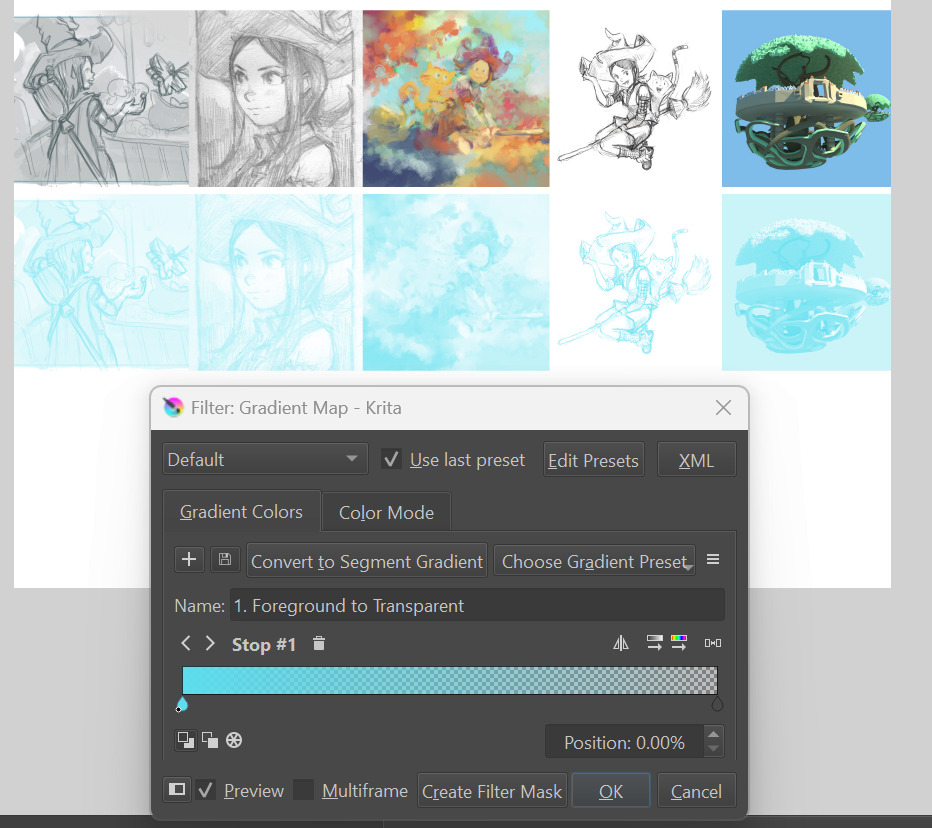932x828 pixels.
Task: Open the Choose Gradient Preset dropdown
Action: pos(594,561)
